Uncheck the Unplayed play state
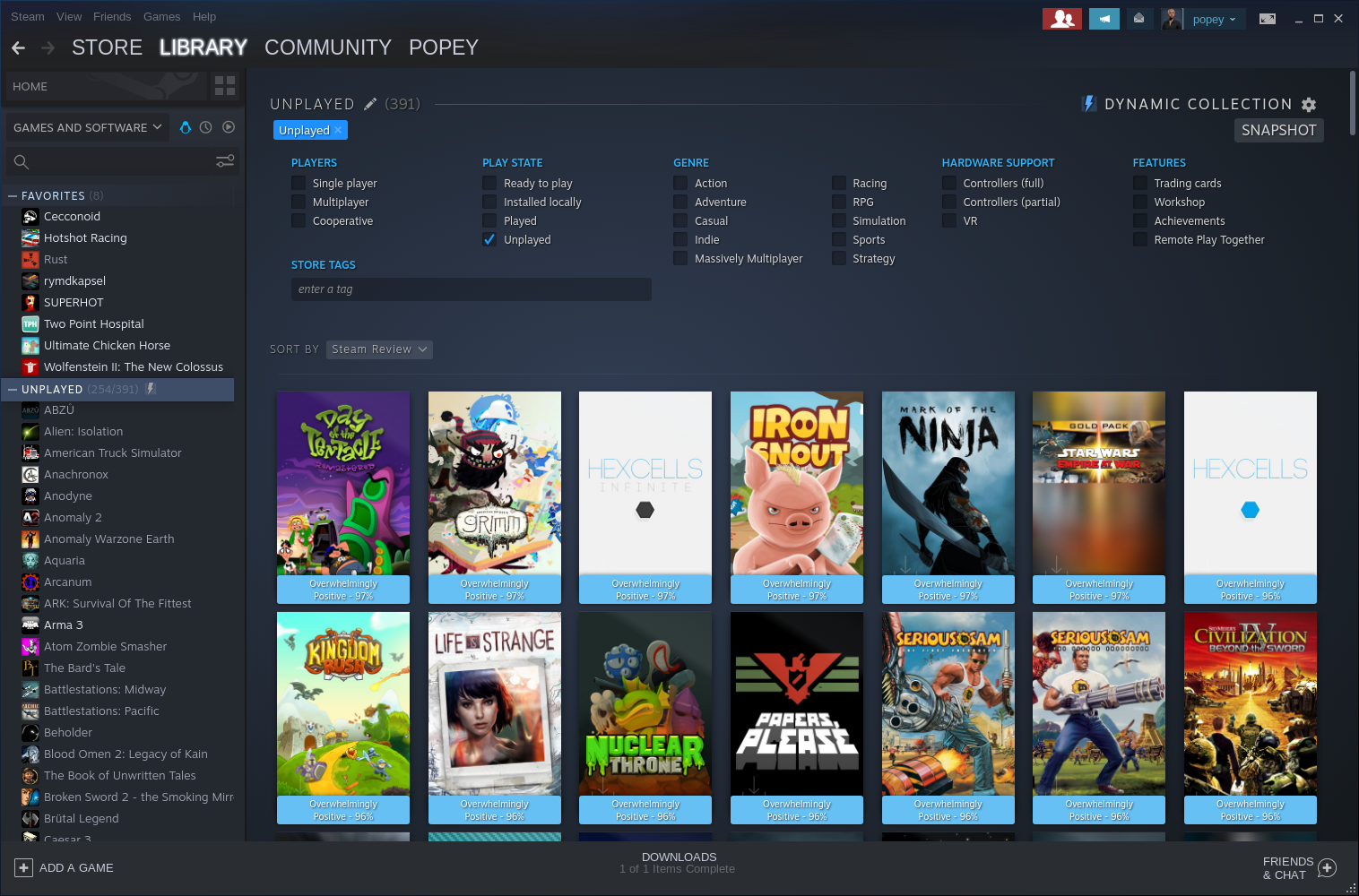This screenshot has height=896, width=1359. (489, 239)
